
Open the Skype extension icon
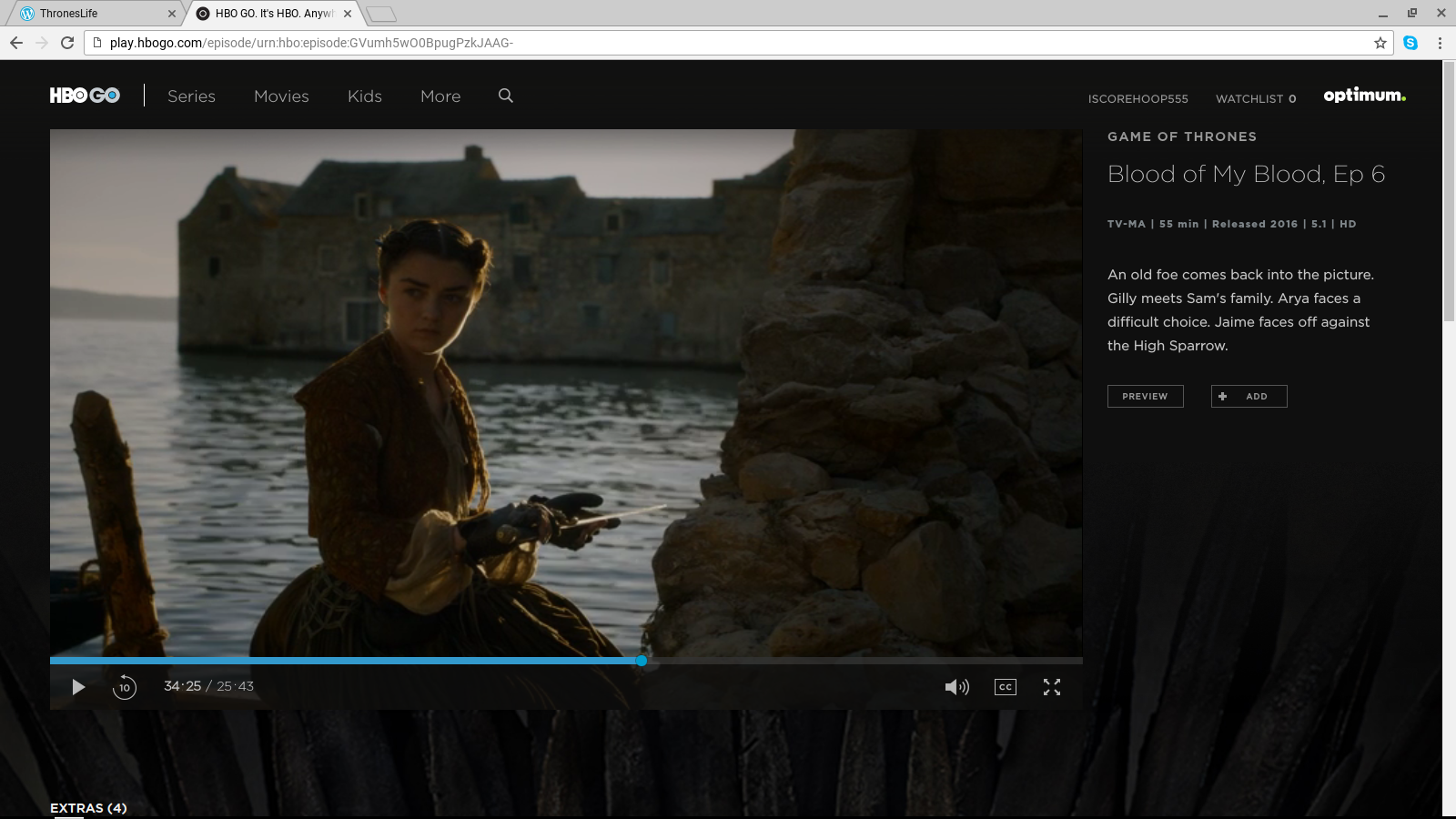click(x=1410, y=43)
